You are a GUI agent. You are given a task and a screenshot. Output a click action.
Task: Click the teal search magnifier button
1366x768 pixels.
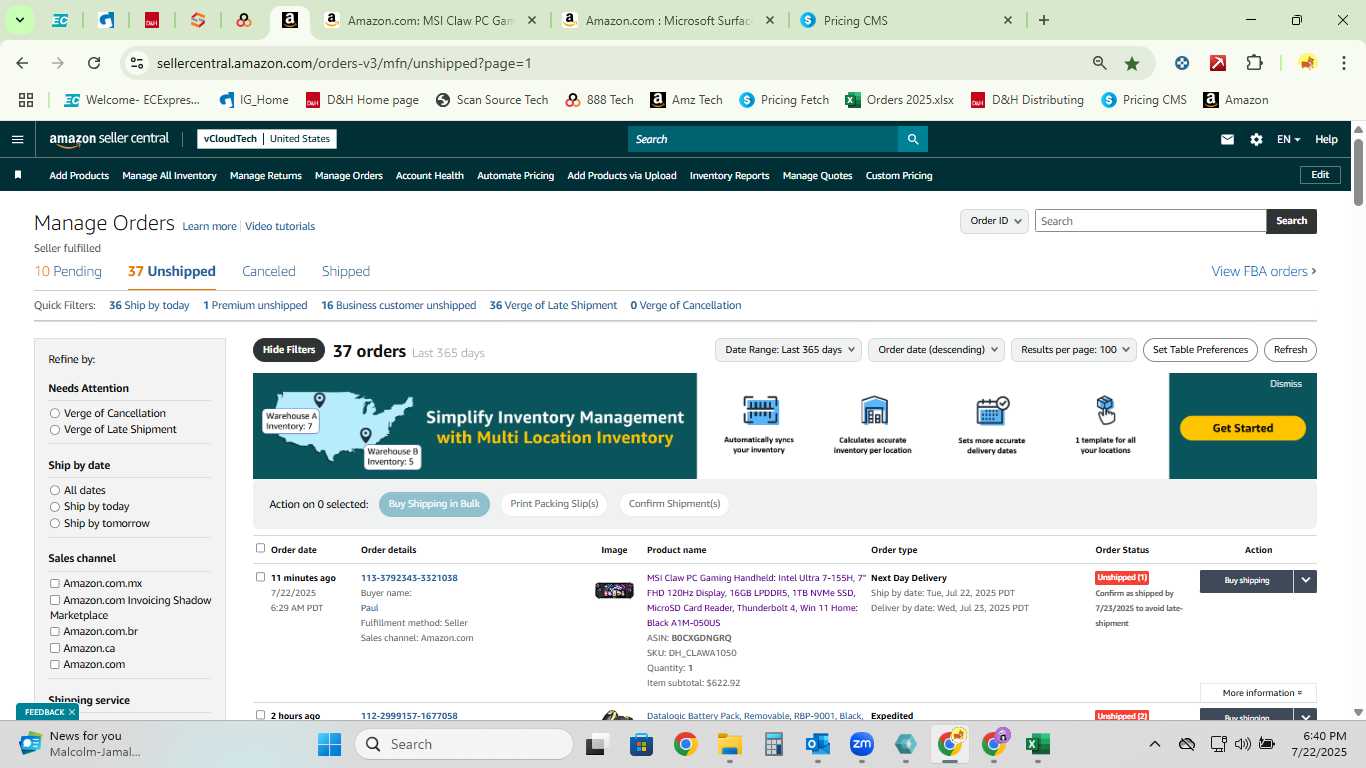[x=912, y=139]
